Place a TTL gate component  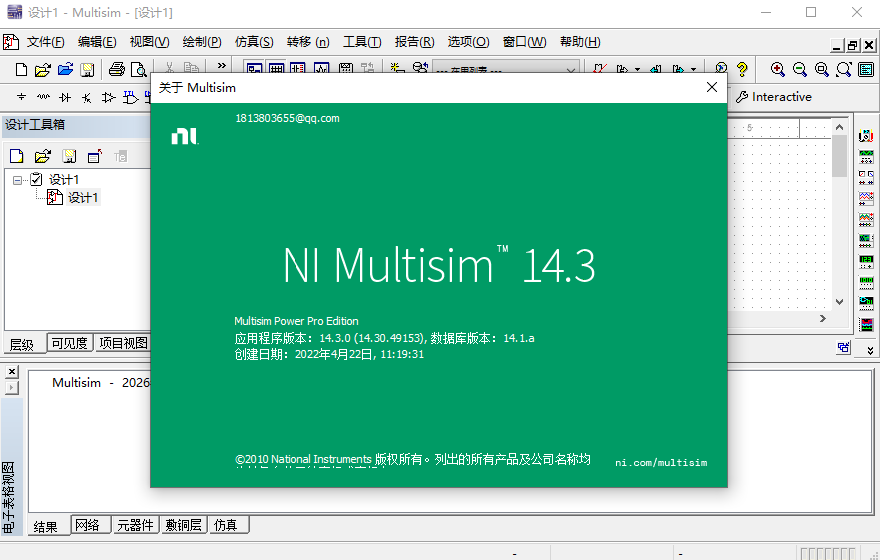(130, 98)
